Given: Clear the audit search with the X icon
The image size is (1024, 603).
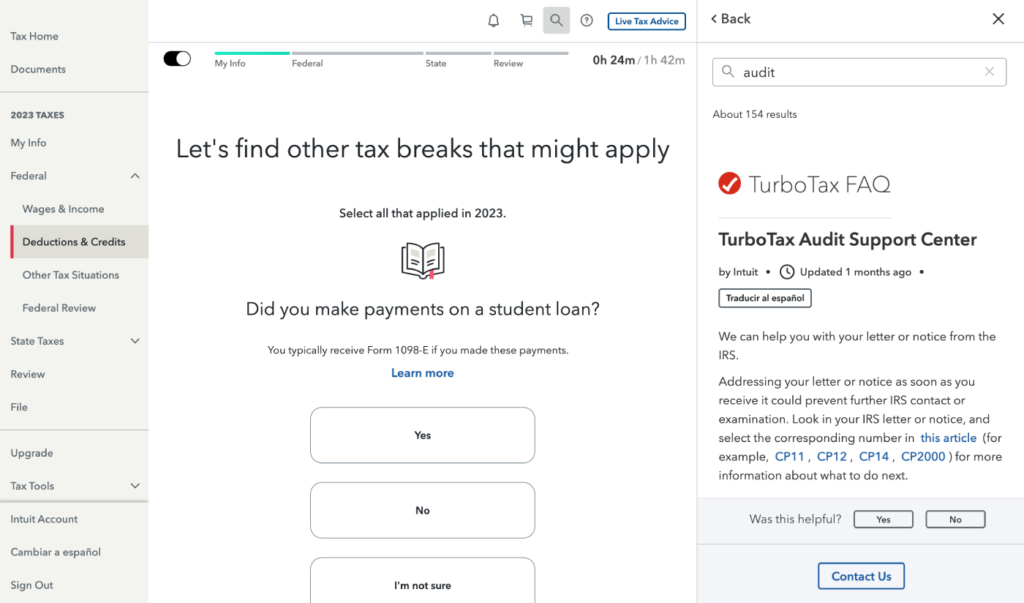Looking at the screenshot, I should (x=989, y=71).
